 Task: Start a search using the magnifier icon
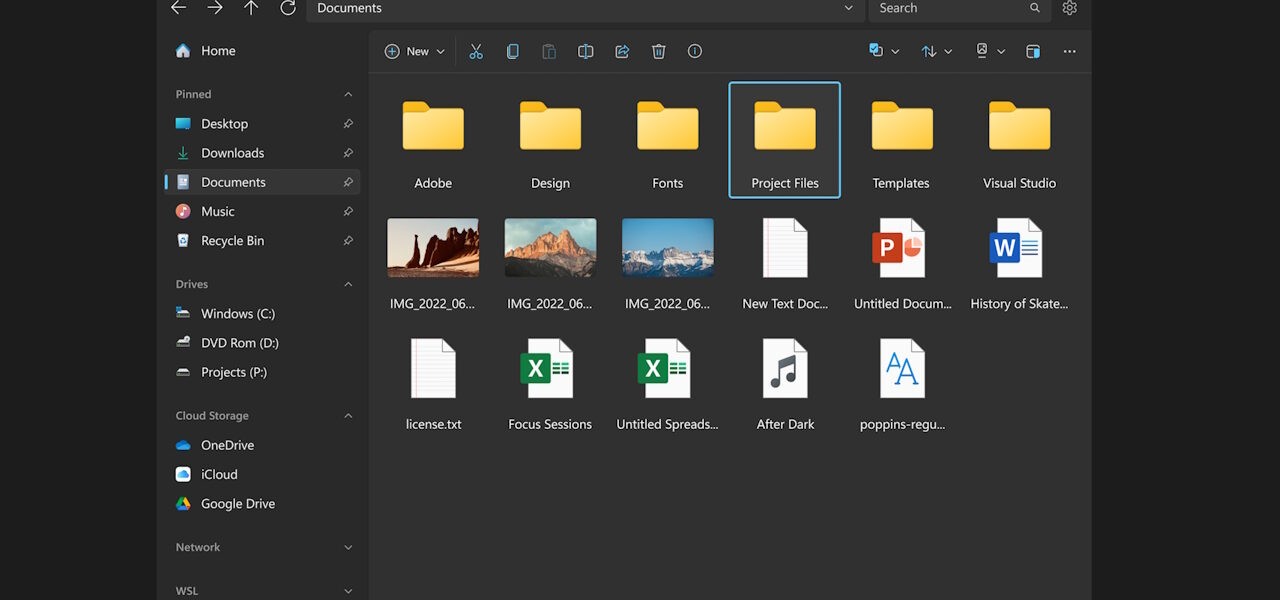point(1034,8)
